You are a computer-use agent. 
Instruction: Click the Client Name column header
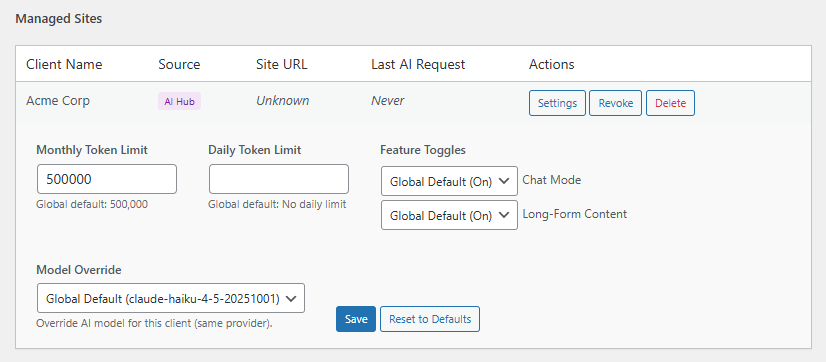pyautogui.click(x=64, y=64)
